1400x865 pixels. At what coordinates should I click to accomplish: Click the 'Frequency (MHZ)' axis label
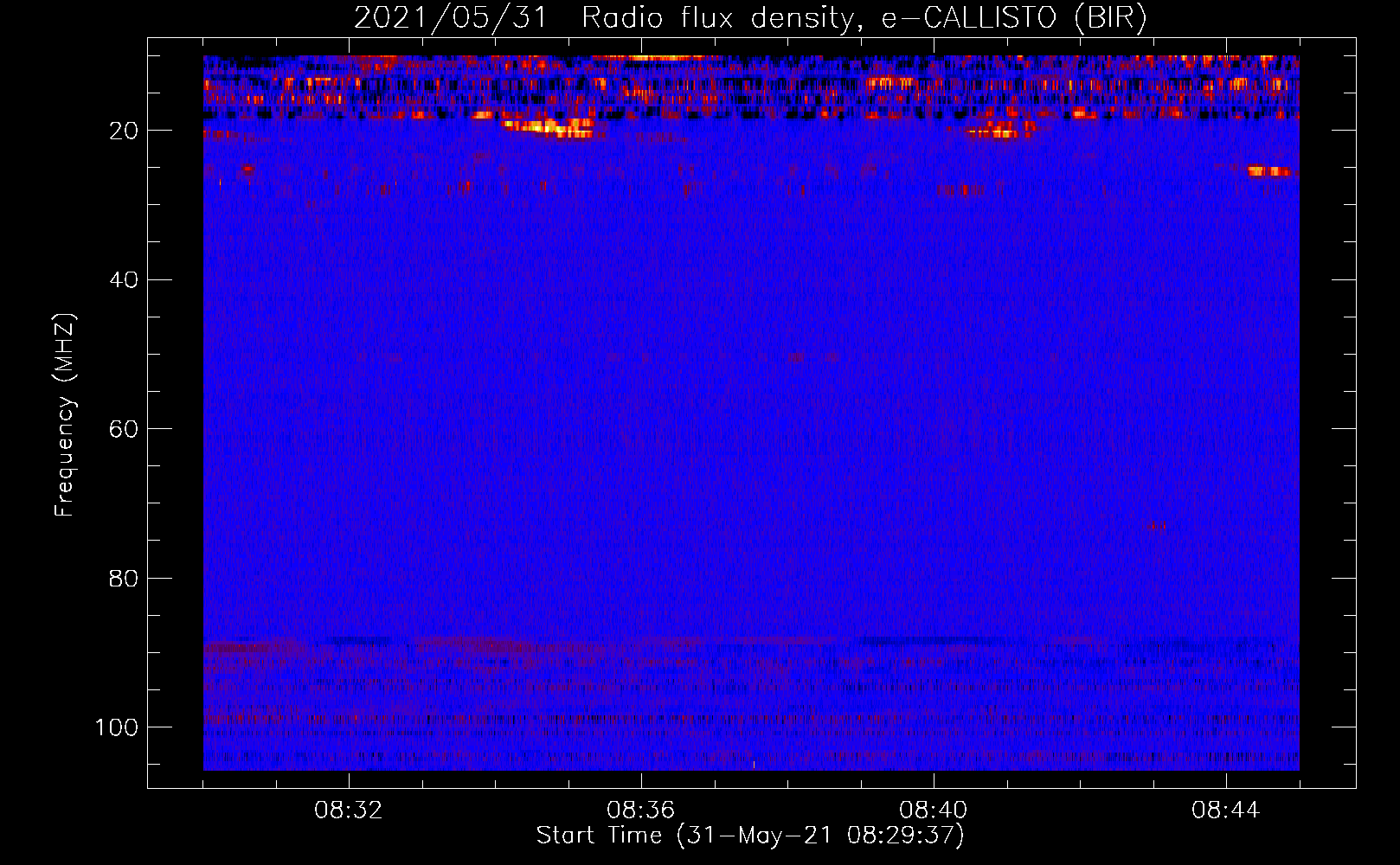pyautogui.click(x=65, y=414)
